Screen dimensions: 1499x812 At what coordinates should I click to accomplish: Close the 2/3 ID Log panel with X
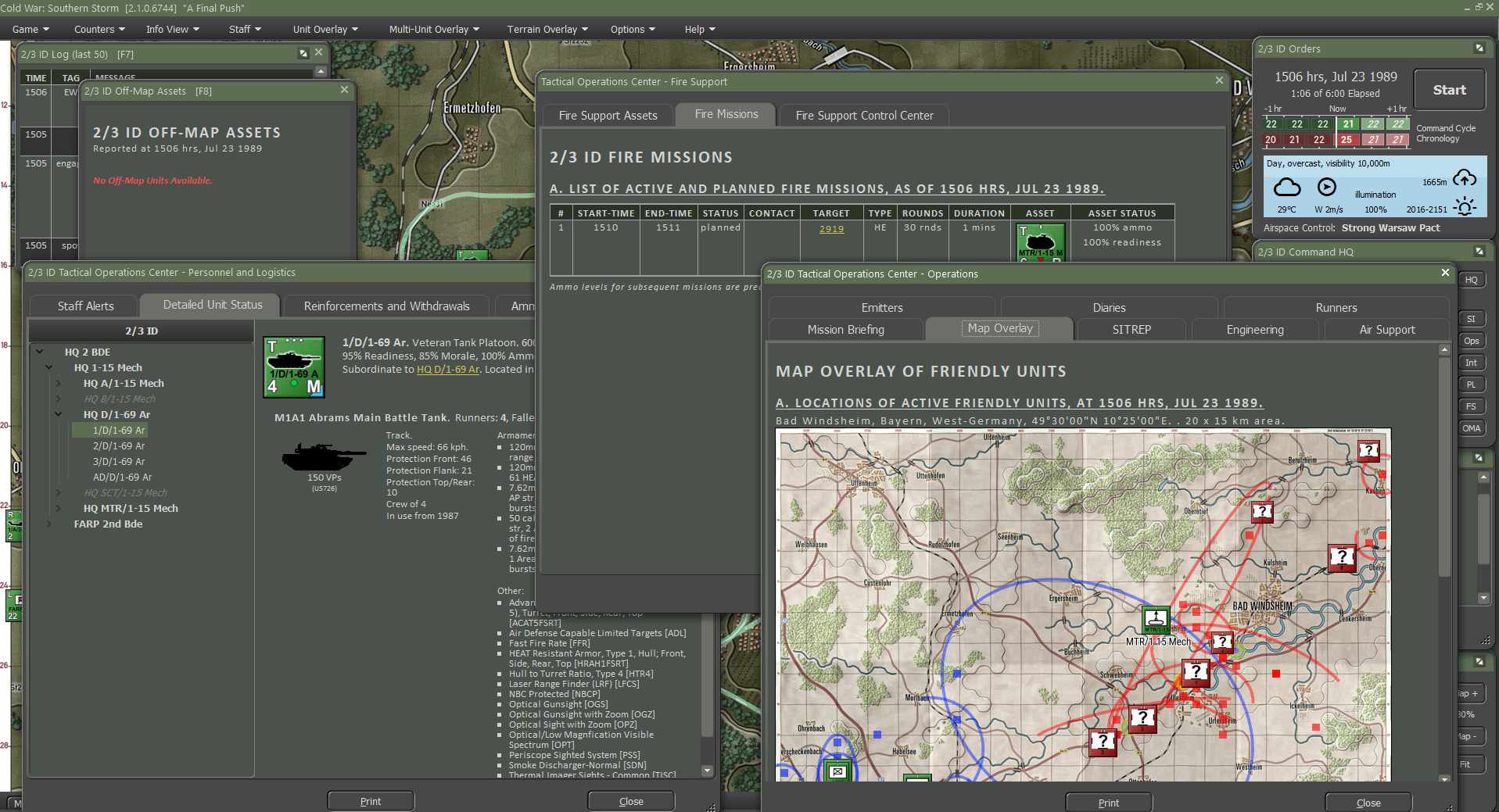[x=318, y=53]
